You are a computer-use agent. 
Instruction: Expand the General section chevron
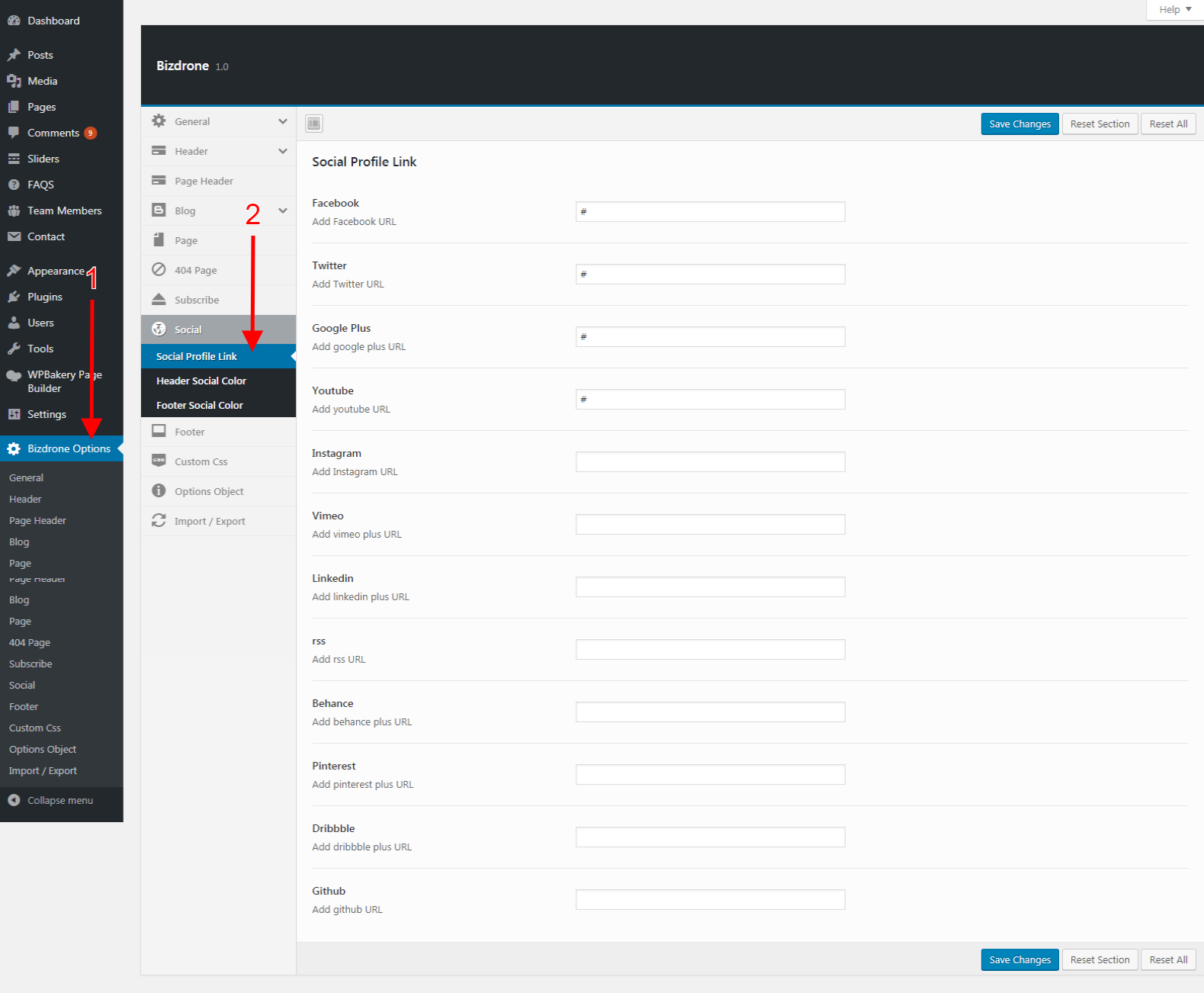coord(283,121)
